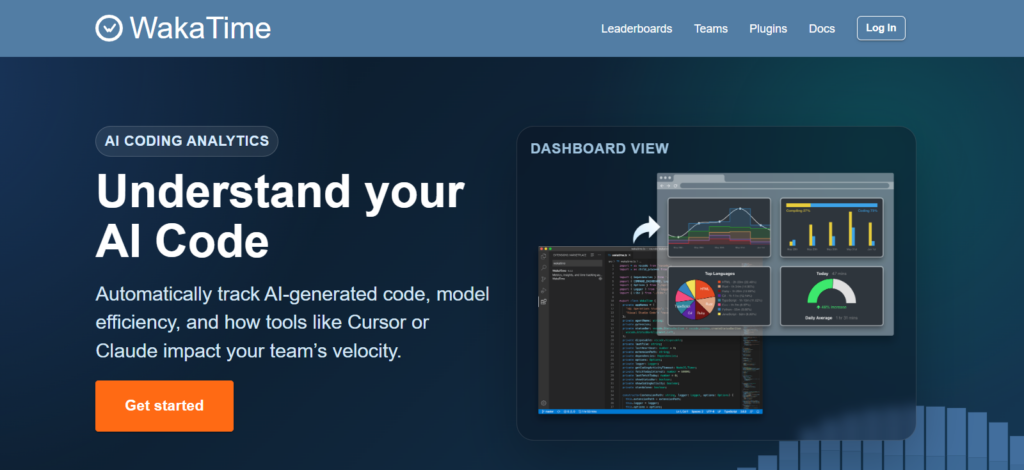Click the Top Languages pie chart
Screen dimensions: 1024x470
pos(696,301)
